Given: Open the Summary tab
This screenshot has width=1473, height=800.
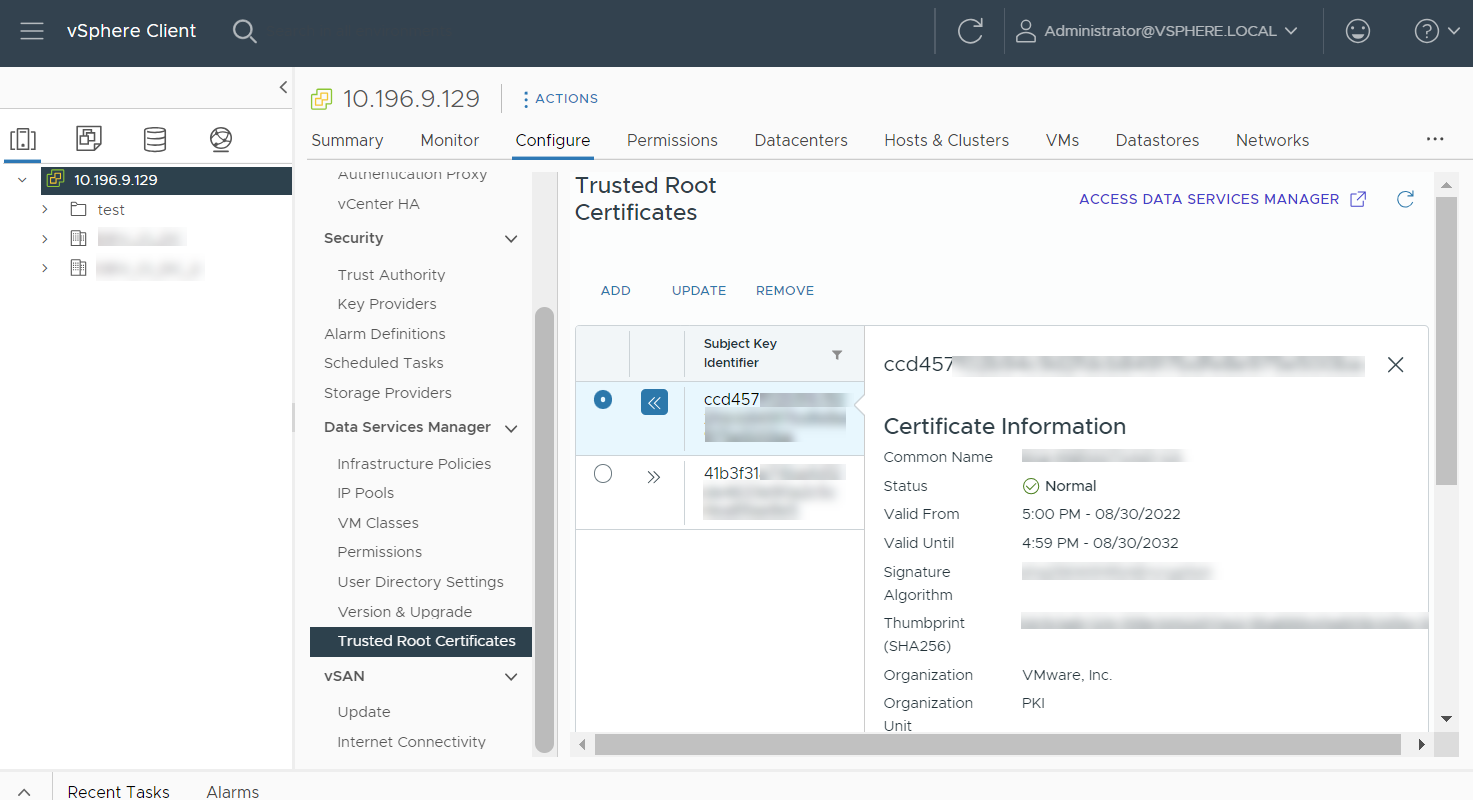Looking at the screenshot, I should 347,140.
